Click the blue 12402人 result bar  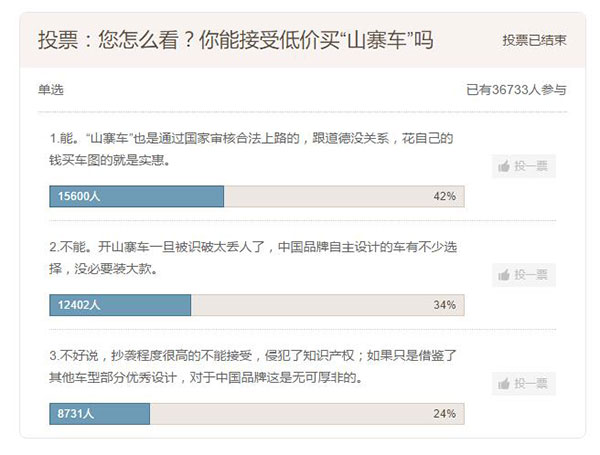[x=120, y=304]
